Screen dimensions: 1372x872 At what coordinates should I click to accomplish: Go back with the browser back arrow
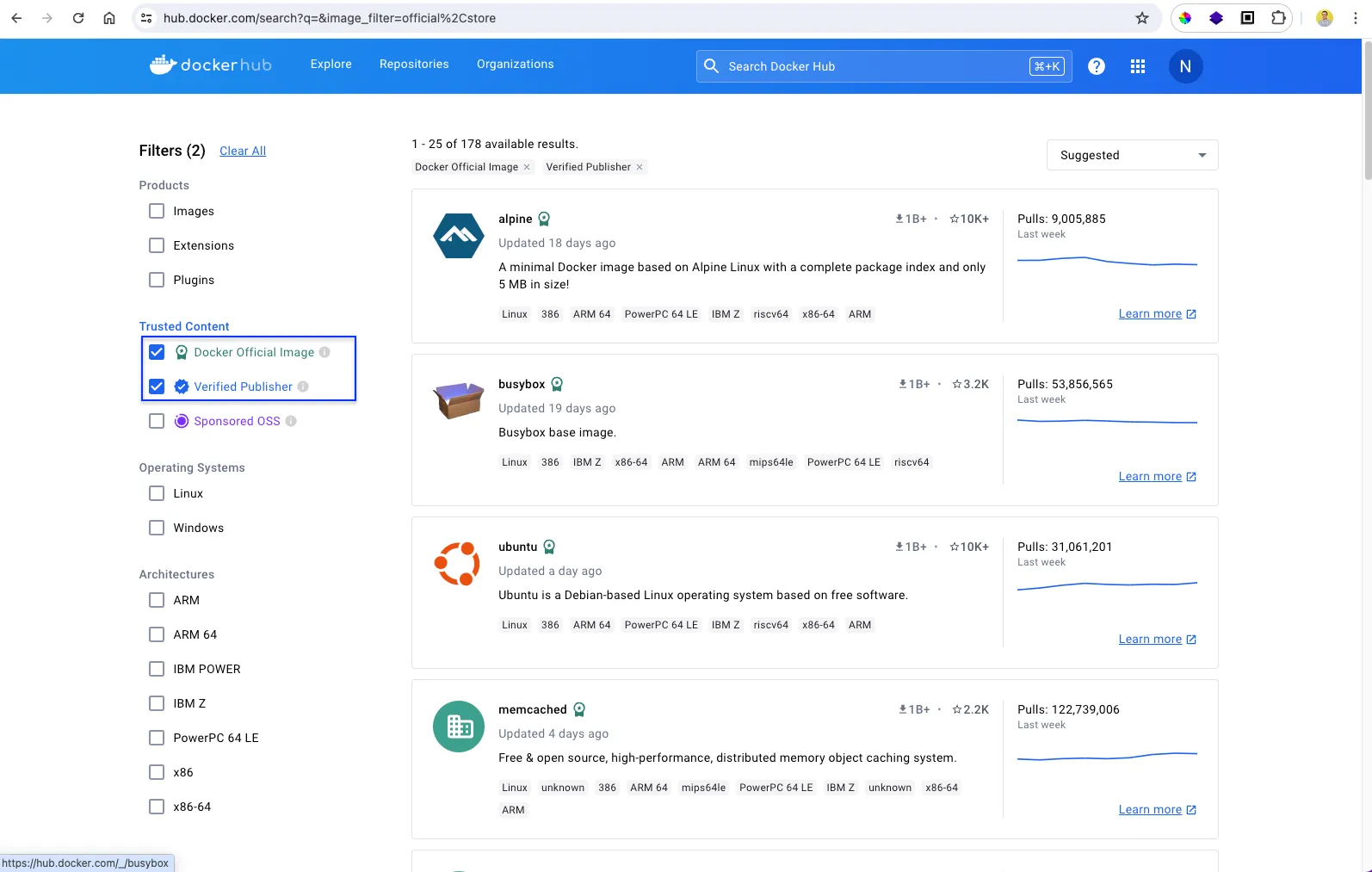click(x=16, y=18)
